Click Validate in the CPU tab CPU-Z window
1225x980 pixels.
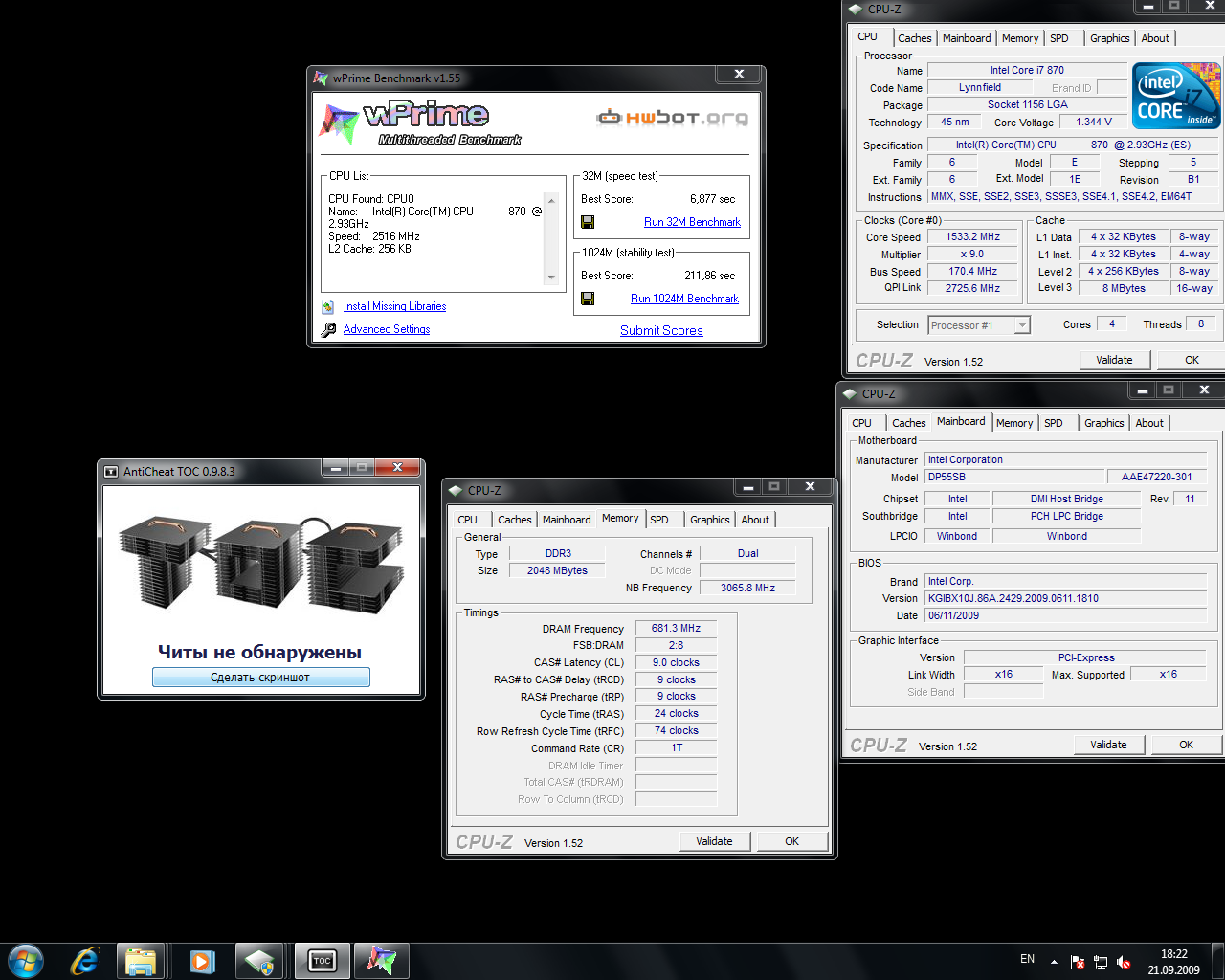(x=1114, y=360)
